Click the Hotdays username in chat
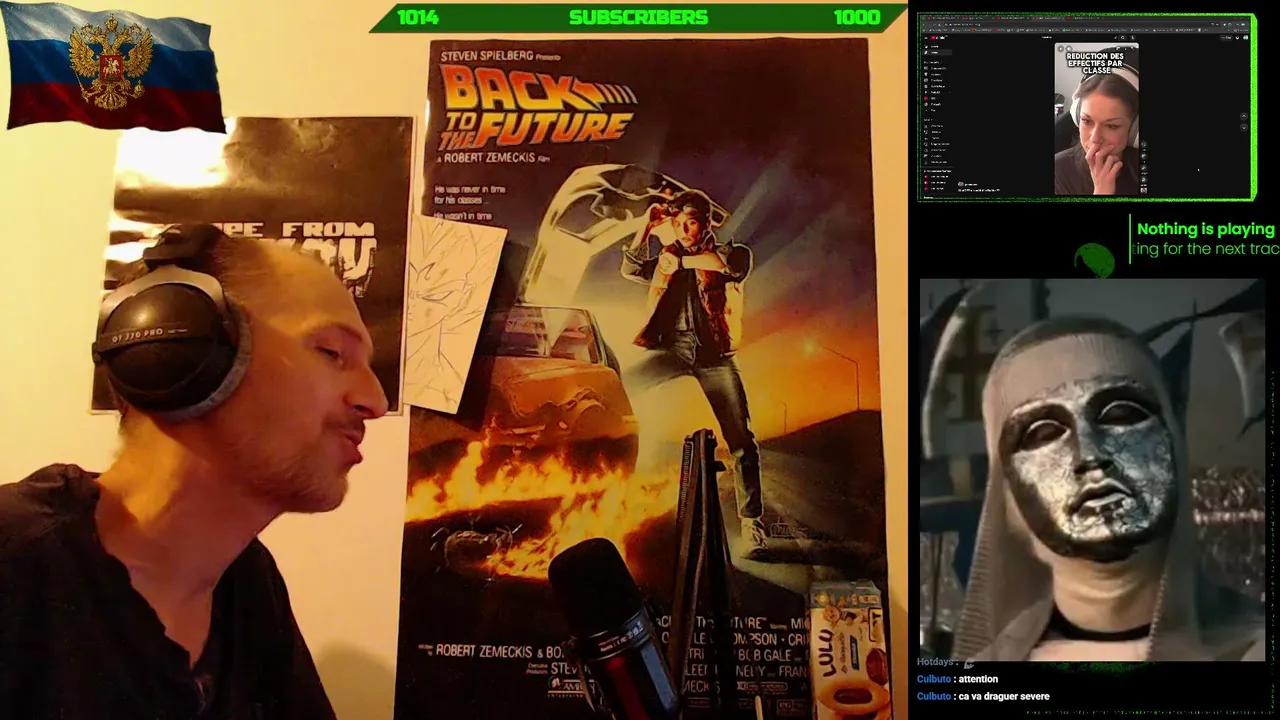The width and height of the screenshot is (1280, 720). point(936,662)
